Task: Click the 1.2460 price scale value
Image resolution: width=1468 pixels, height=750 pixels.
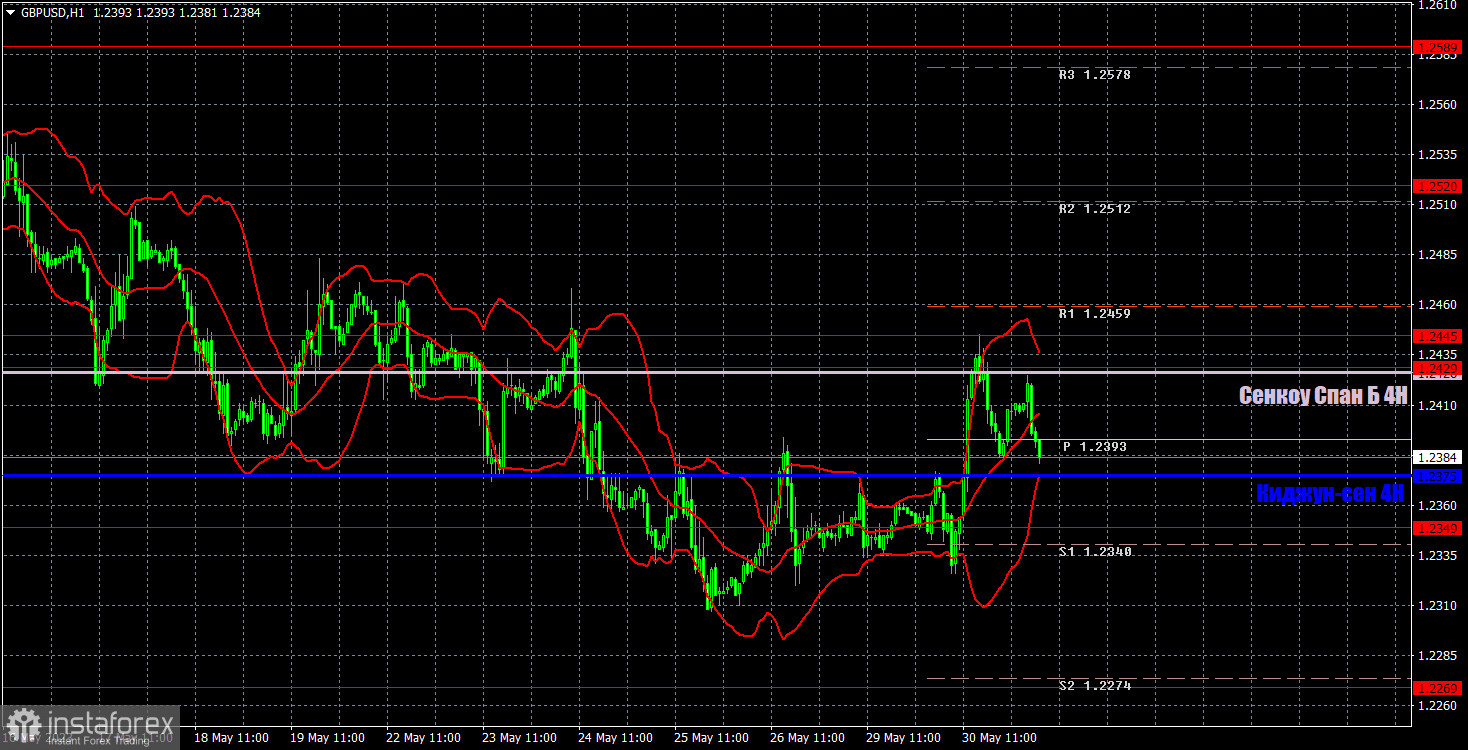Action: [1436, 305]
